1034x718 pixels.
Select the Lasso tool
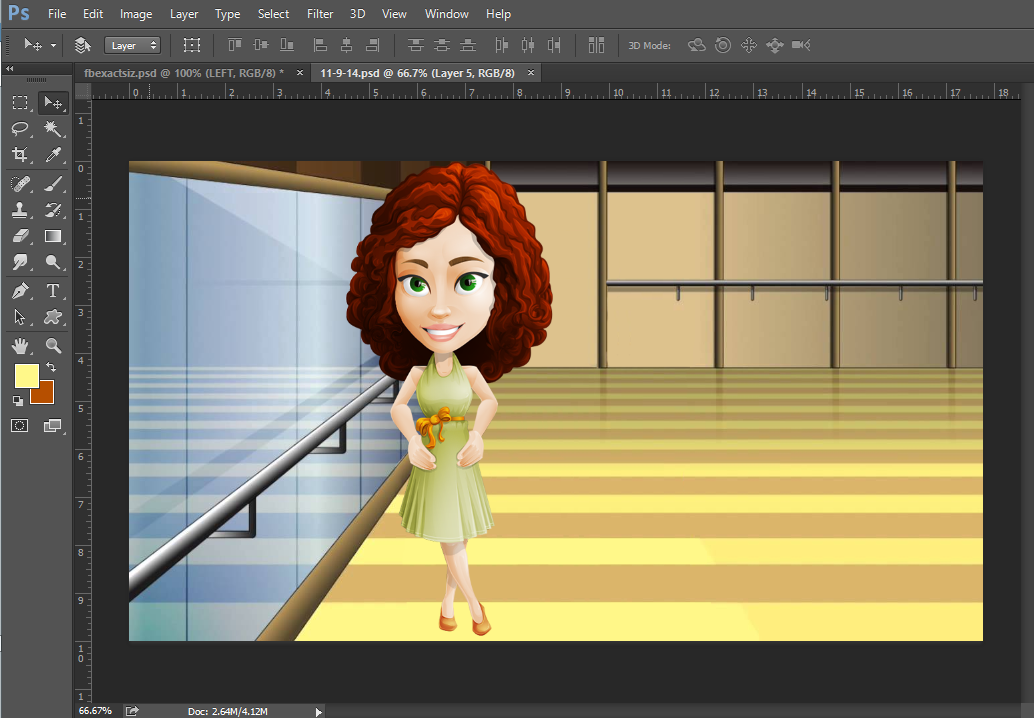pos(20,129)
